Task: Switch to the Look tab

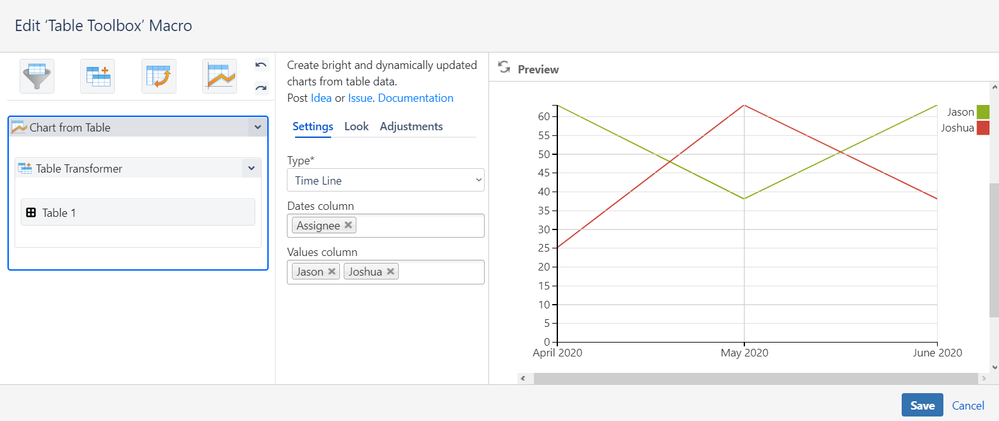Action: (x=356, y=126)
